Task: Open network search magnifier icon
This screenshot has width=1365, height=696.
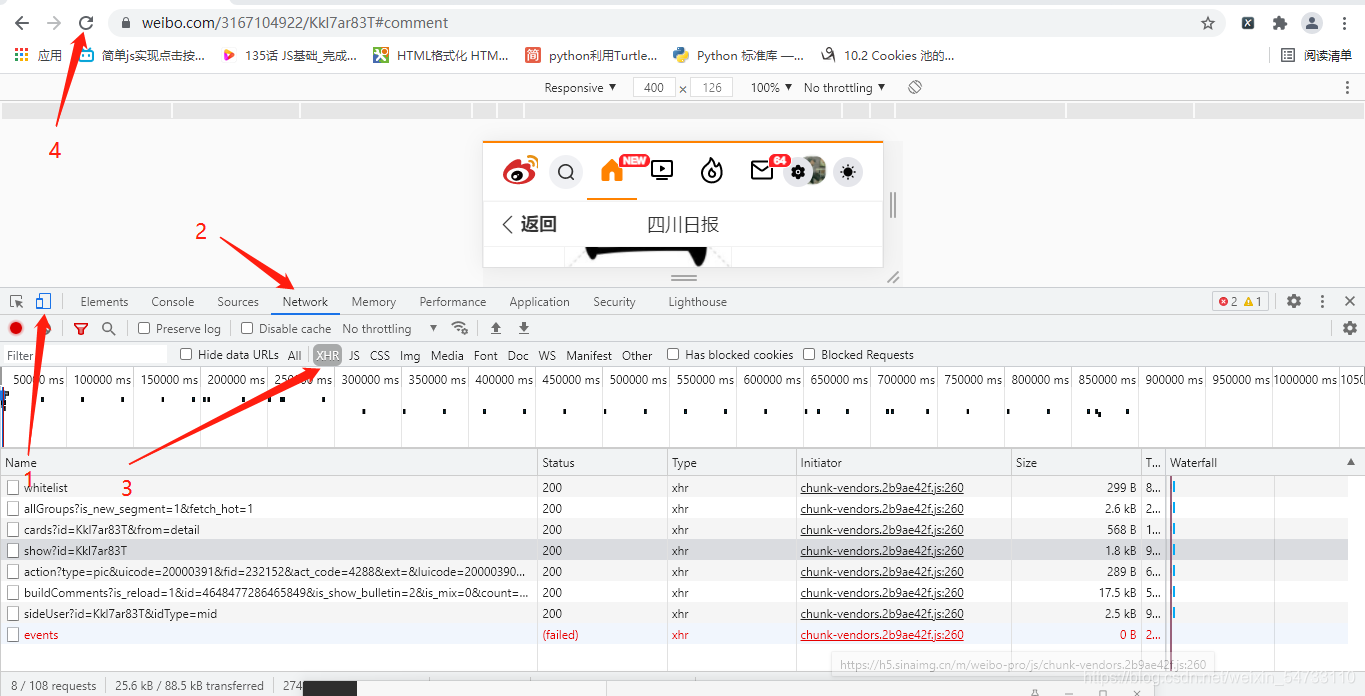Action: [108, 328]
